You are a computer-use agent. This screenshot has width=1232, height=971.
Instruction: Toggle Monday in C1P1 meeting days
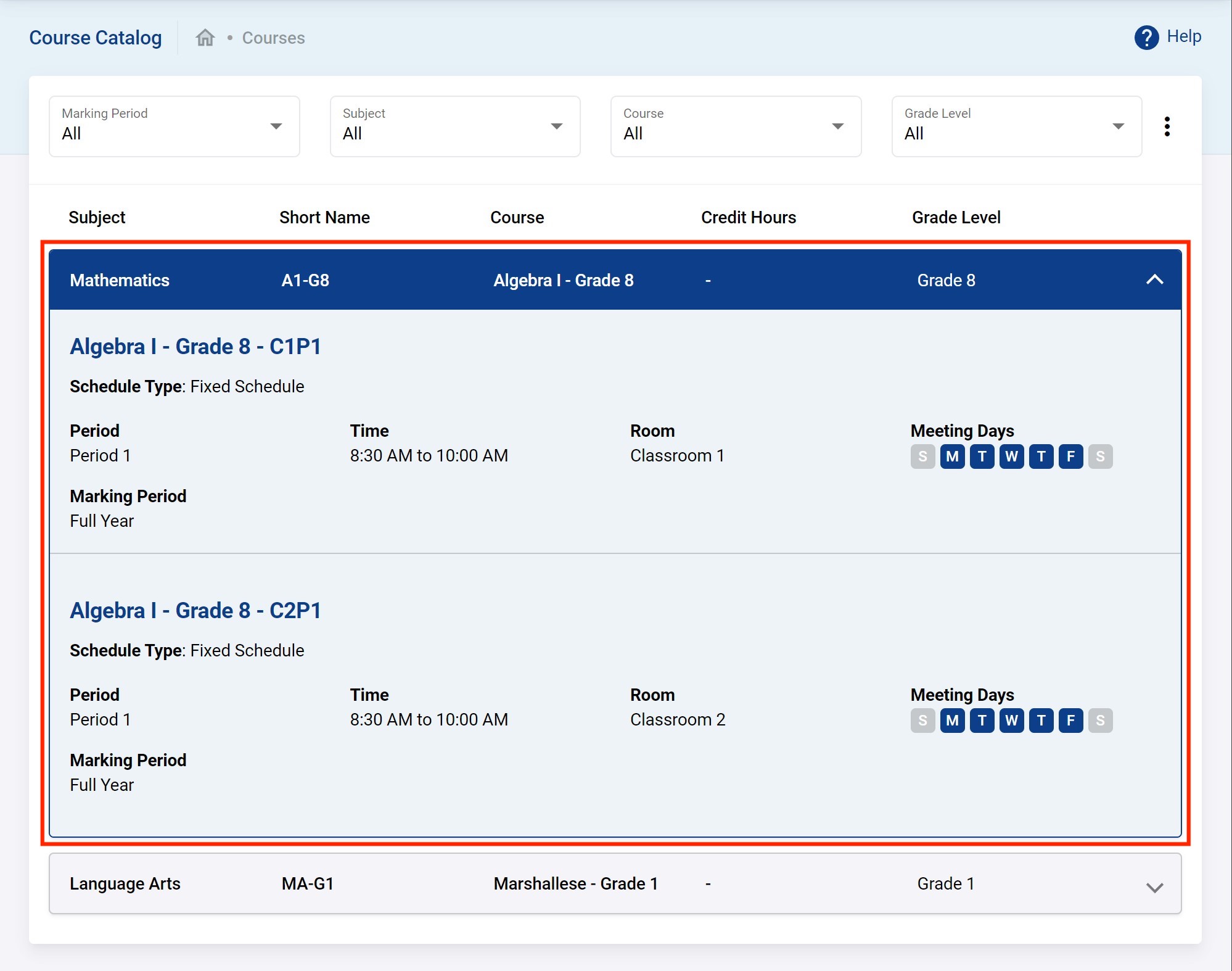tap(952, 457)
